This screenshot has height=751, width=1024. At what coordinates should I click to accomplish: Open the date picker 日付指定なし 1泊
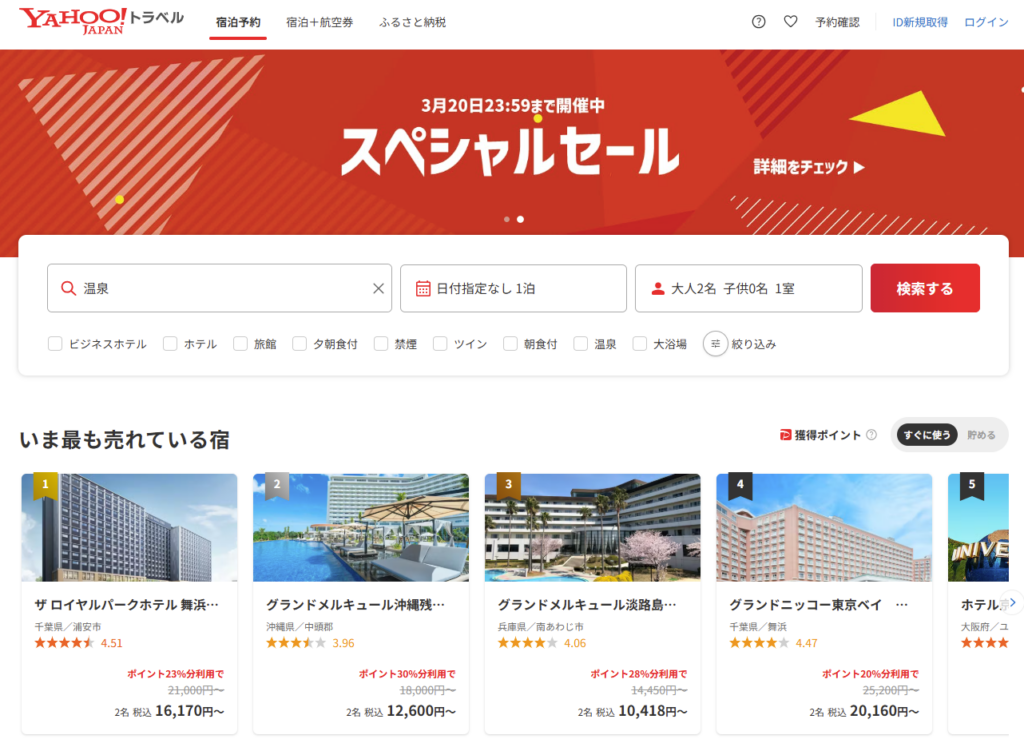[x=513, y=289]
